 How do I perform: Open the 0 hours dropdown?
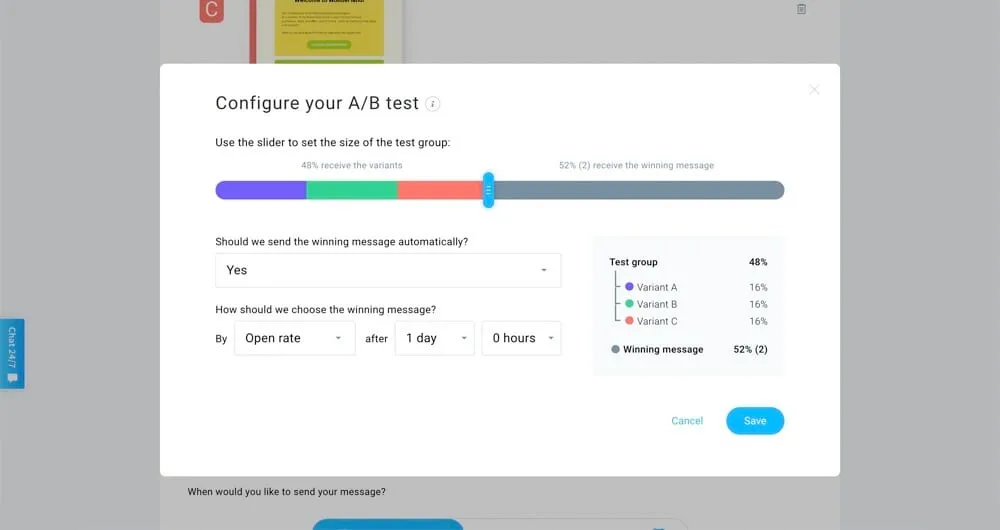pos(521,338)
